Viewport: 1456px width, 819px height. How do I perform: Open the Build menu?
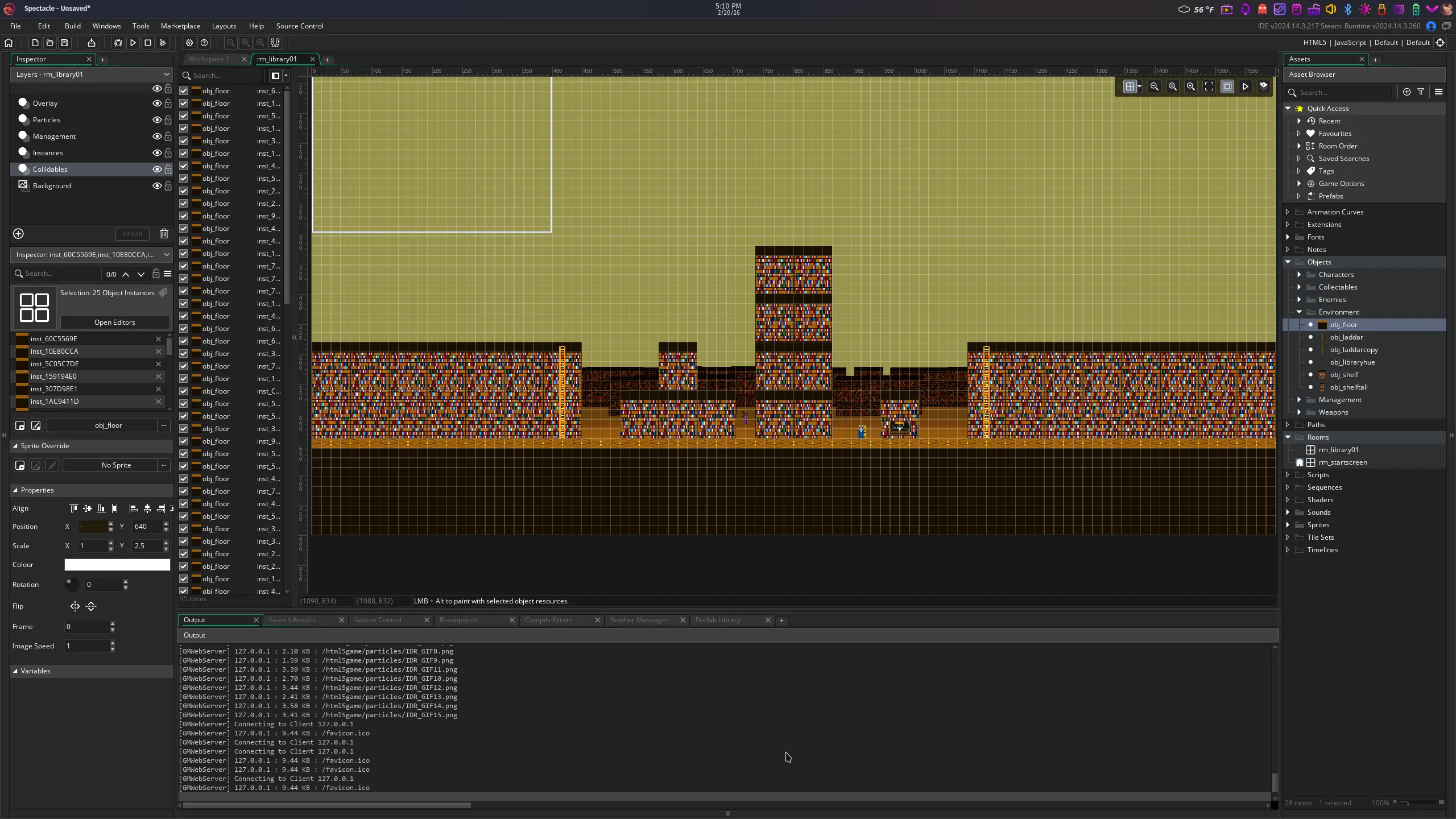pyautogui.click(x=72, y=26)
